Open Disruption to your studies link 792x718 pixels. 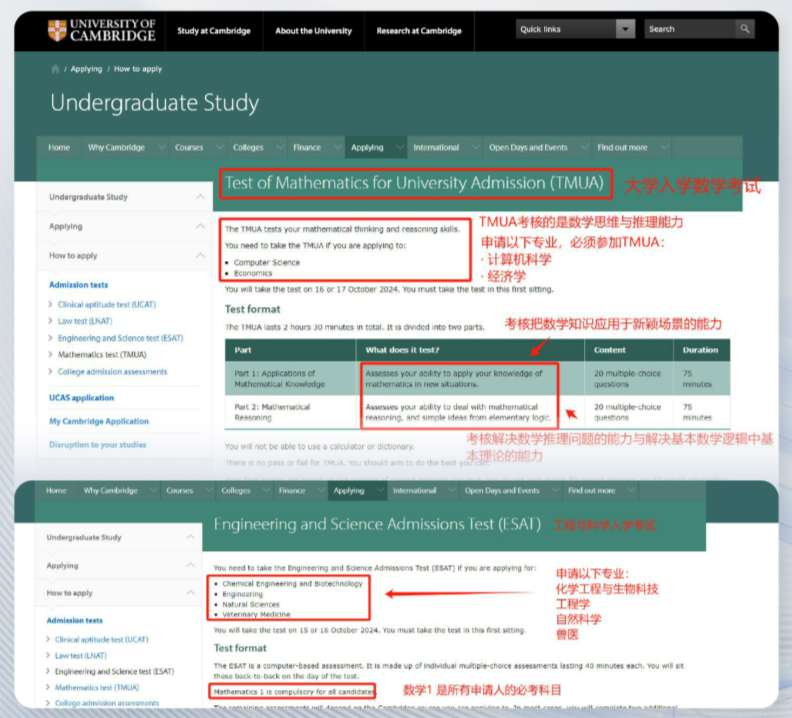point(97,445)
